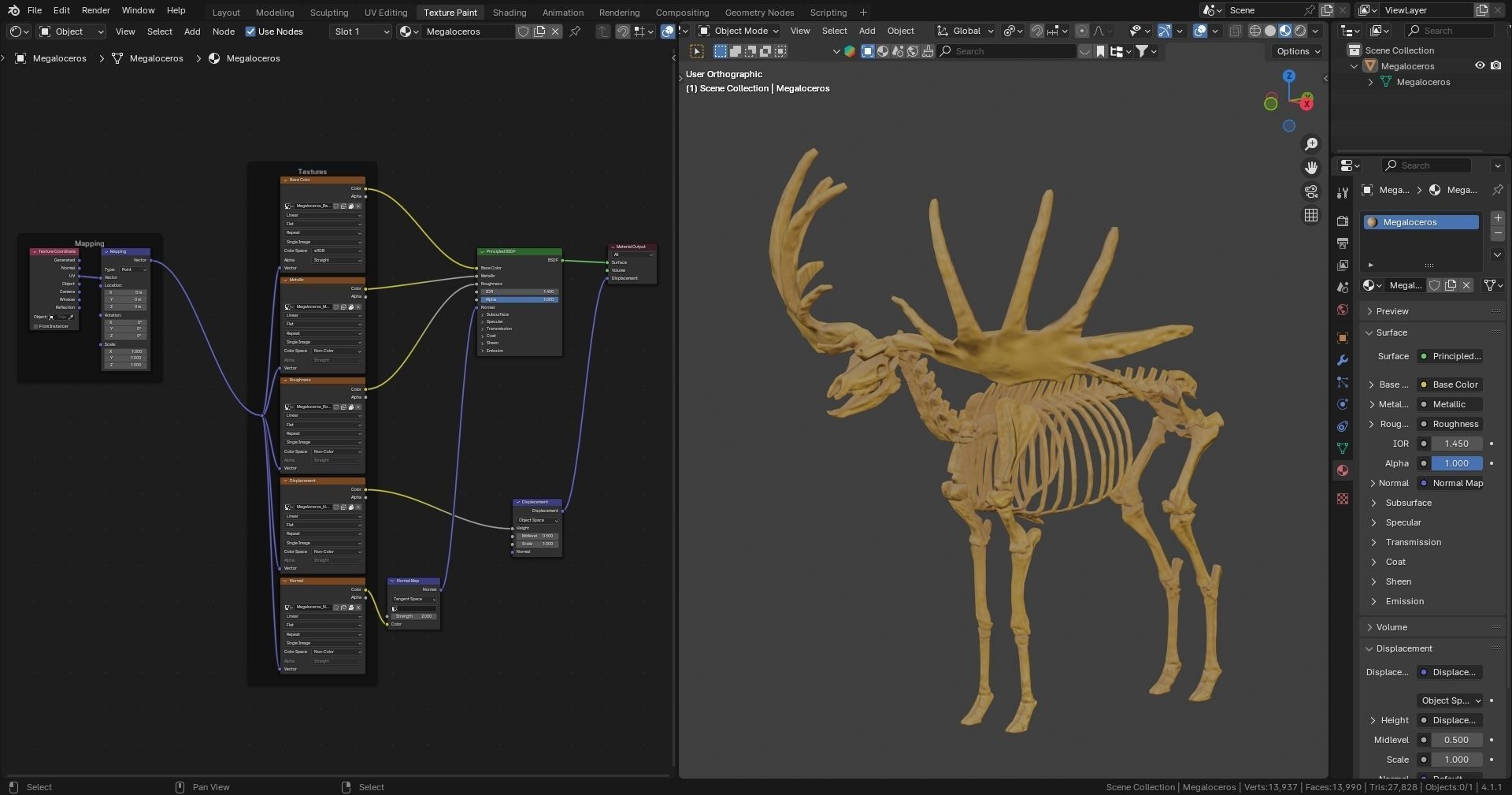Switch viewport to solid shading
This screenshot has width=1512, height=795.
pyautogui.click(x=1269, y=31)
